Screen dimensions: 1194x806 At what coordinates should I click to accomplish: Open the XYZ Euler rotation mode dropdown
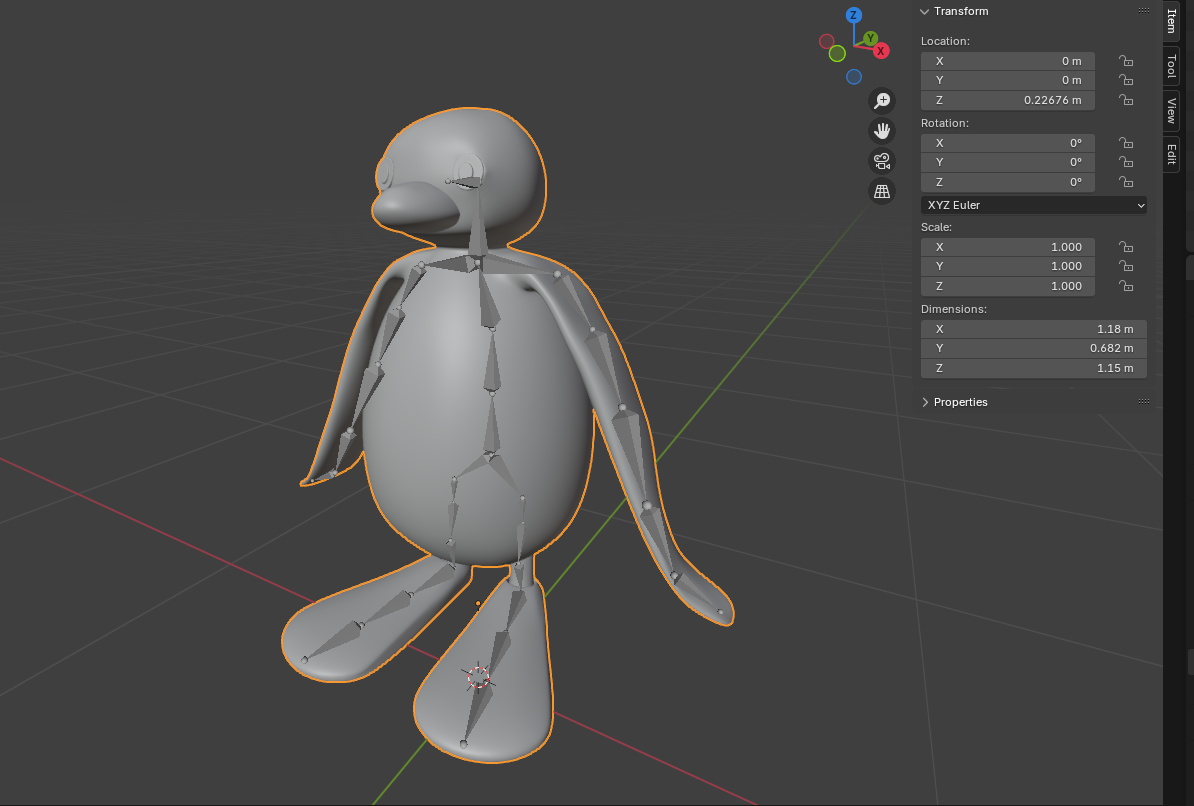[1033, 205]
